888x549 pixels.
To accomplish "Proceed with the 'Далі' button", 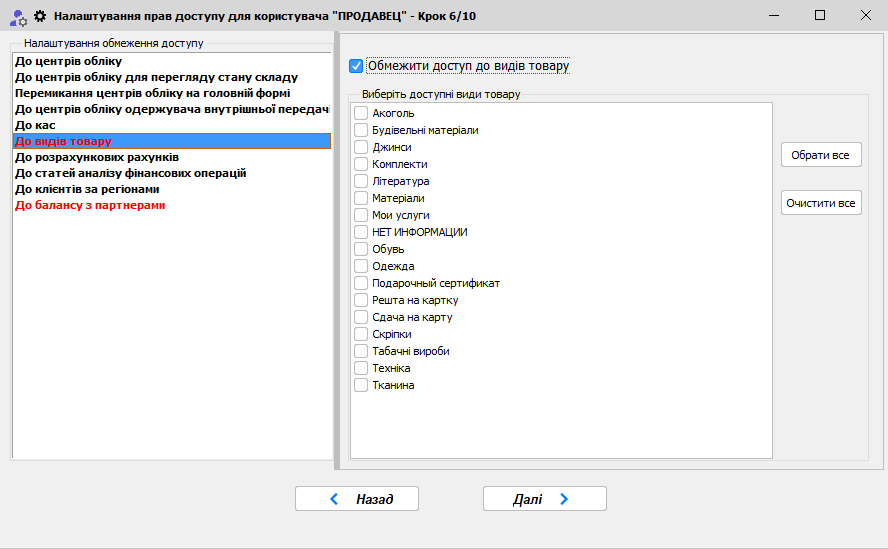I will [x=544, y=499].
